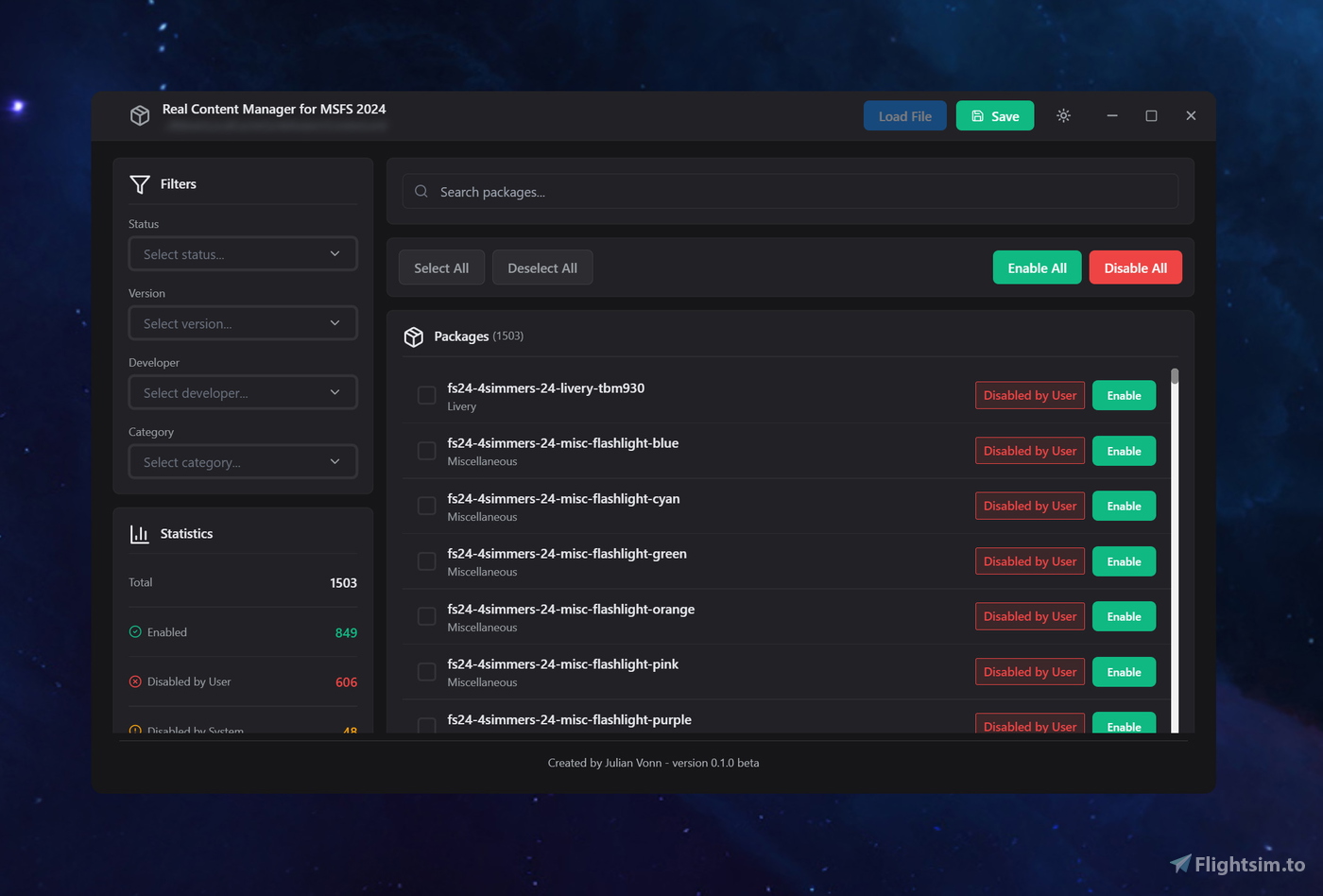Check the livery-tbm930 package checkbox
1323x896 pixels.
coord(427,395)
